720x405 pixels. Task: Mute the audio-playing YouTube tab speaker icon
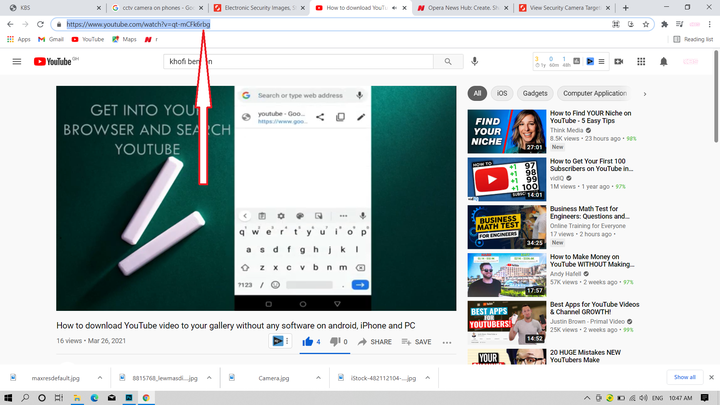click(394, 8)
